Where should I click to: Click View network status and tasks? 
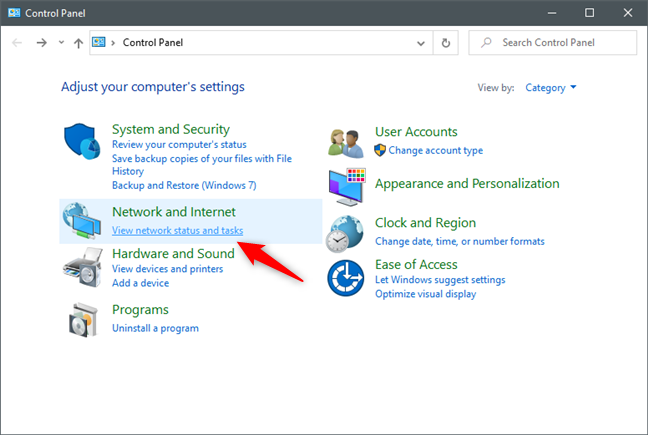[177, 231]
